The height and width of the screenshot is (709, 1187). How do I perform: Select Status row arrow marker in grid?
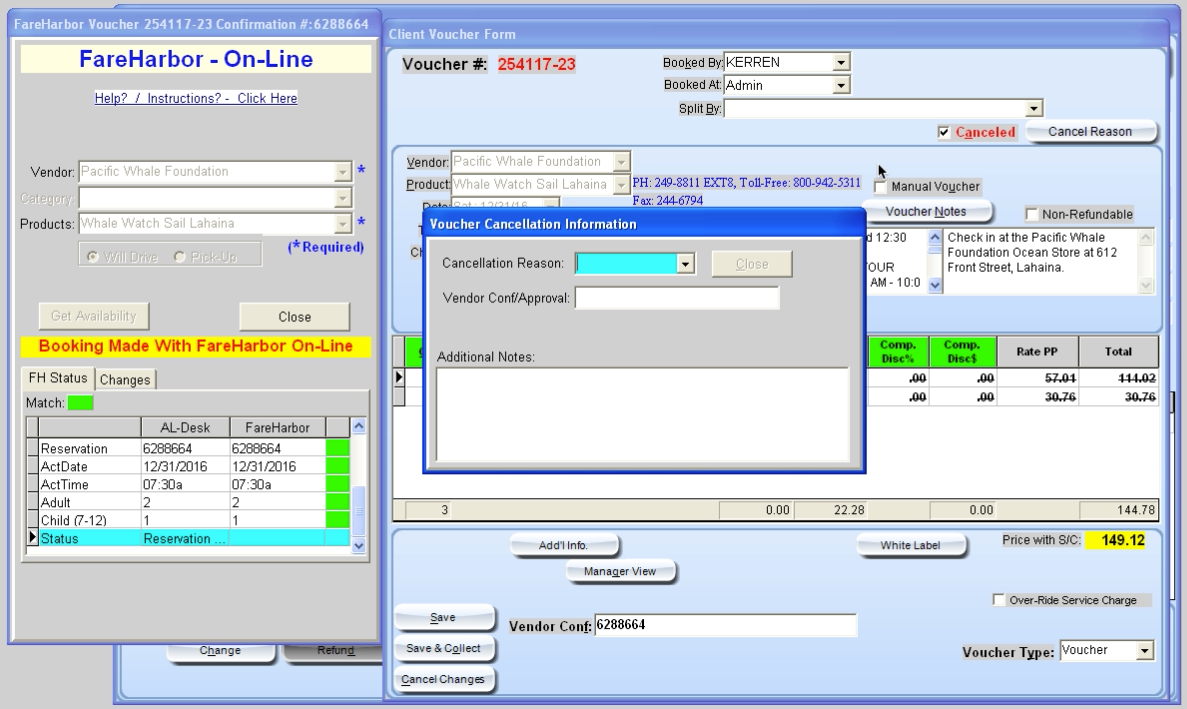pos(33,537)
